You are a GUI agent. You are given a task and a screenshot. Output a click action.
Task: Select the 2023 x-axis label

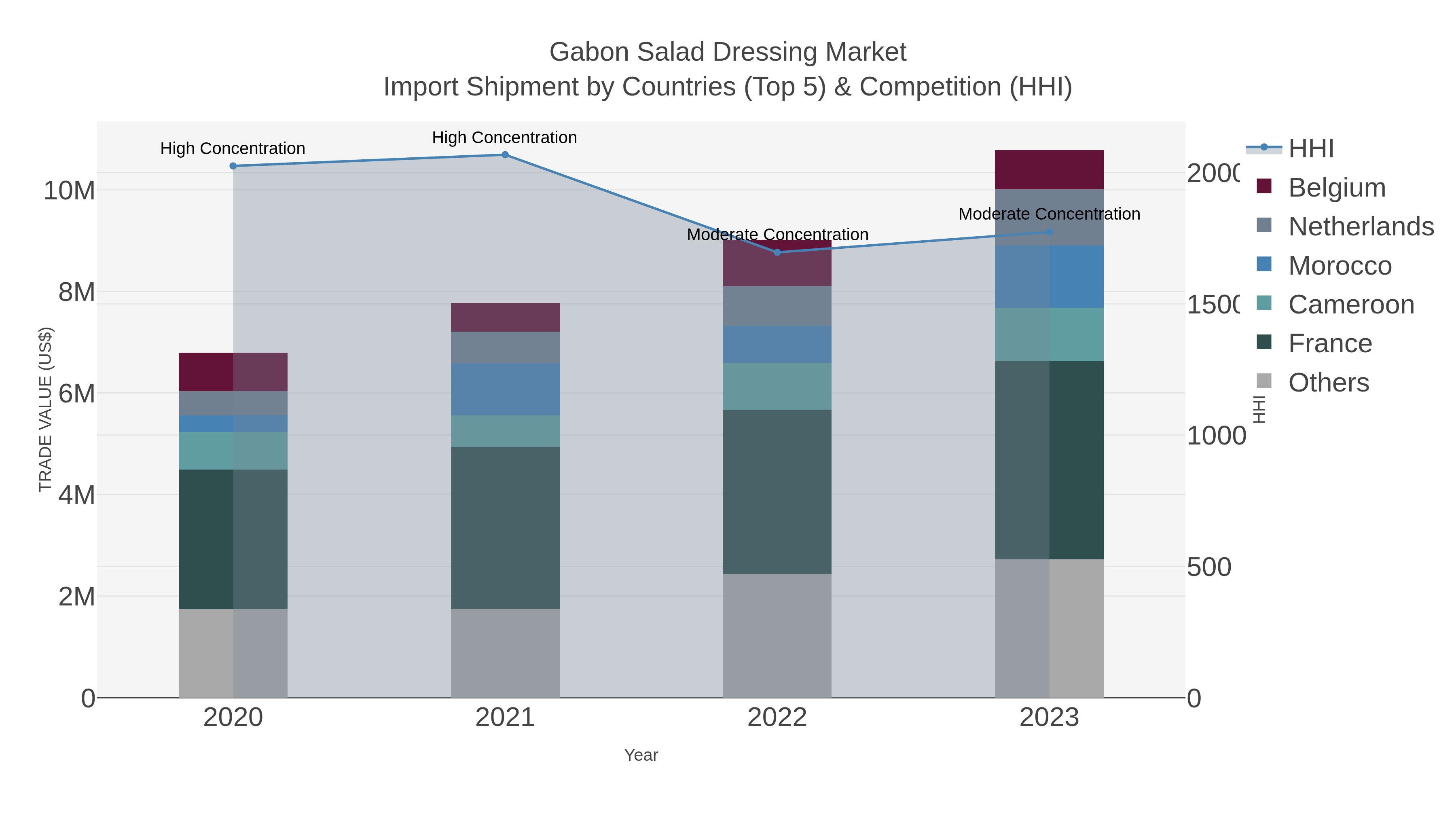[1050, 718]
